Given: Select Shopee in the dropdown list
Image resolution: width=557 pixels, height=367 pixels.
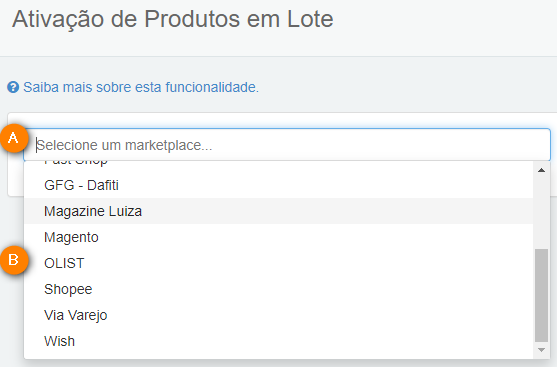Looking at the screenshot, I should pos(278,289).
